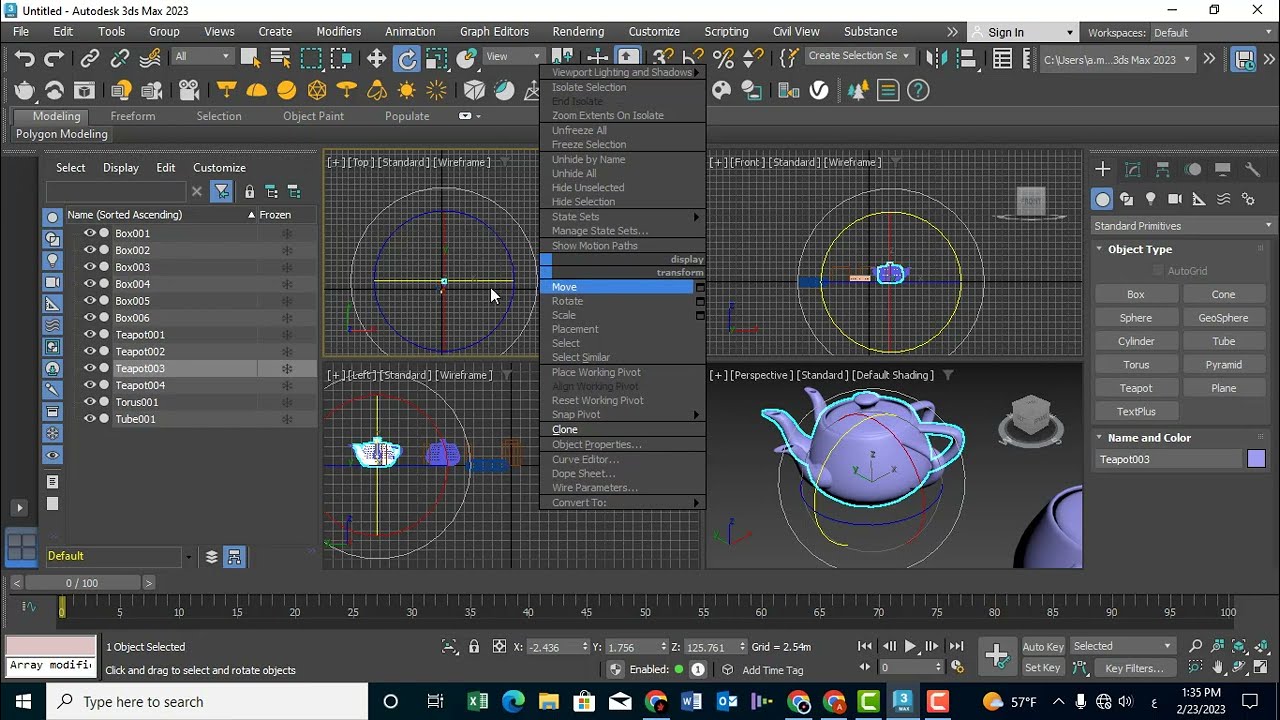Hide Tube001 using its eye icon
This screenshot has height=720, width=1280.
point(89,419)
